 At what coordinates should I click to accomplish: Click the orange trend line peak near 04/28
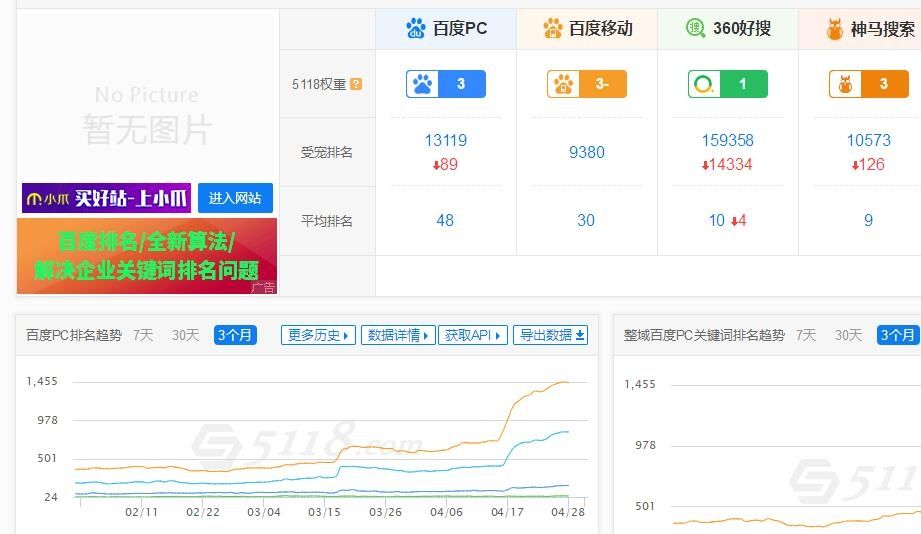tap(564, 382)
